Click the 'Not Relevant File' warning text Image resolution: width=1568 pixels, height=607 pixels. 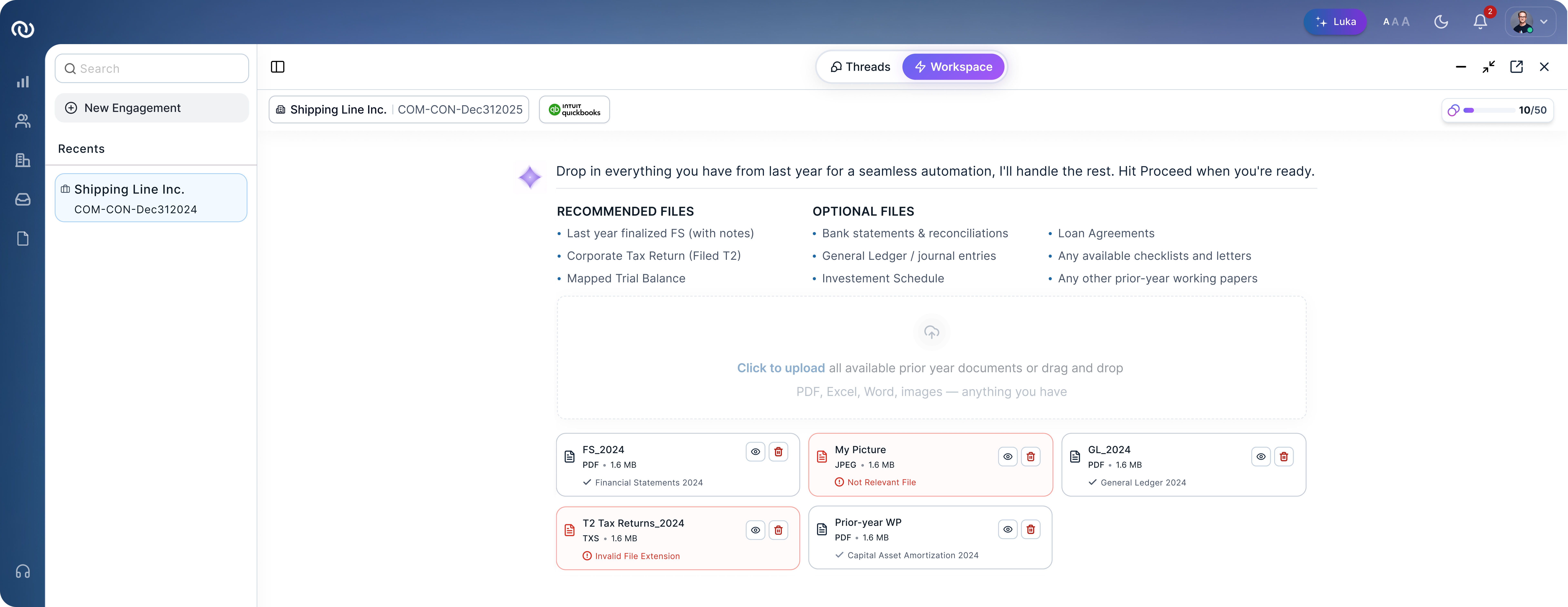[x=881, y=482]
